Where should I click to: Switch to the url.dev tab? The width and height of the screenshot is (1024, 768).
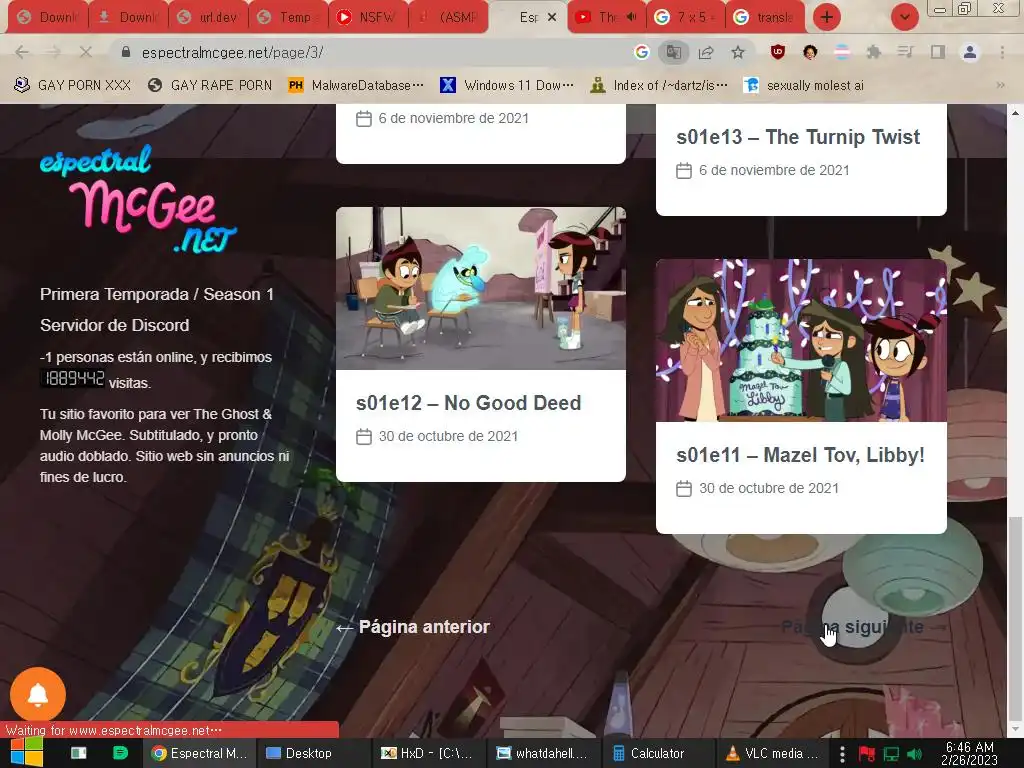click(208, 17)
